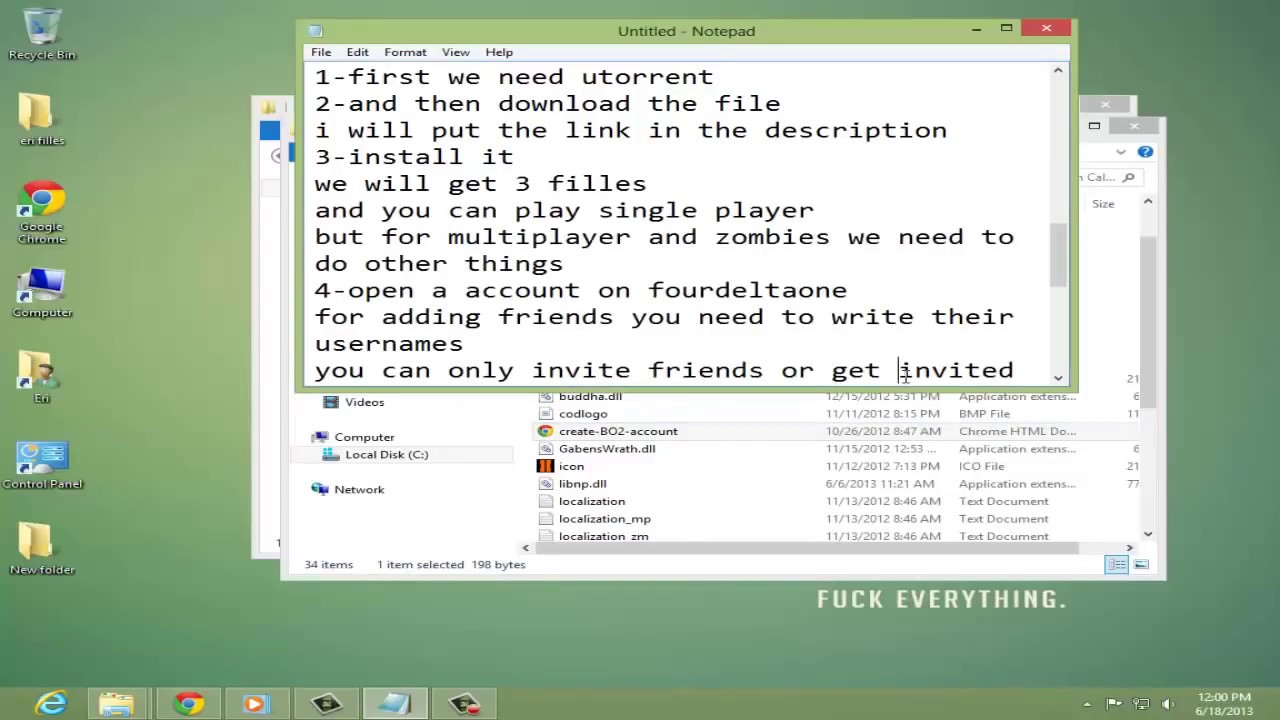Select the Computer desktop icon
The height and width of the screenshot is (720, 1280).
[42, 293]
